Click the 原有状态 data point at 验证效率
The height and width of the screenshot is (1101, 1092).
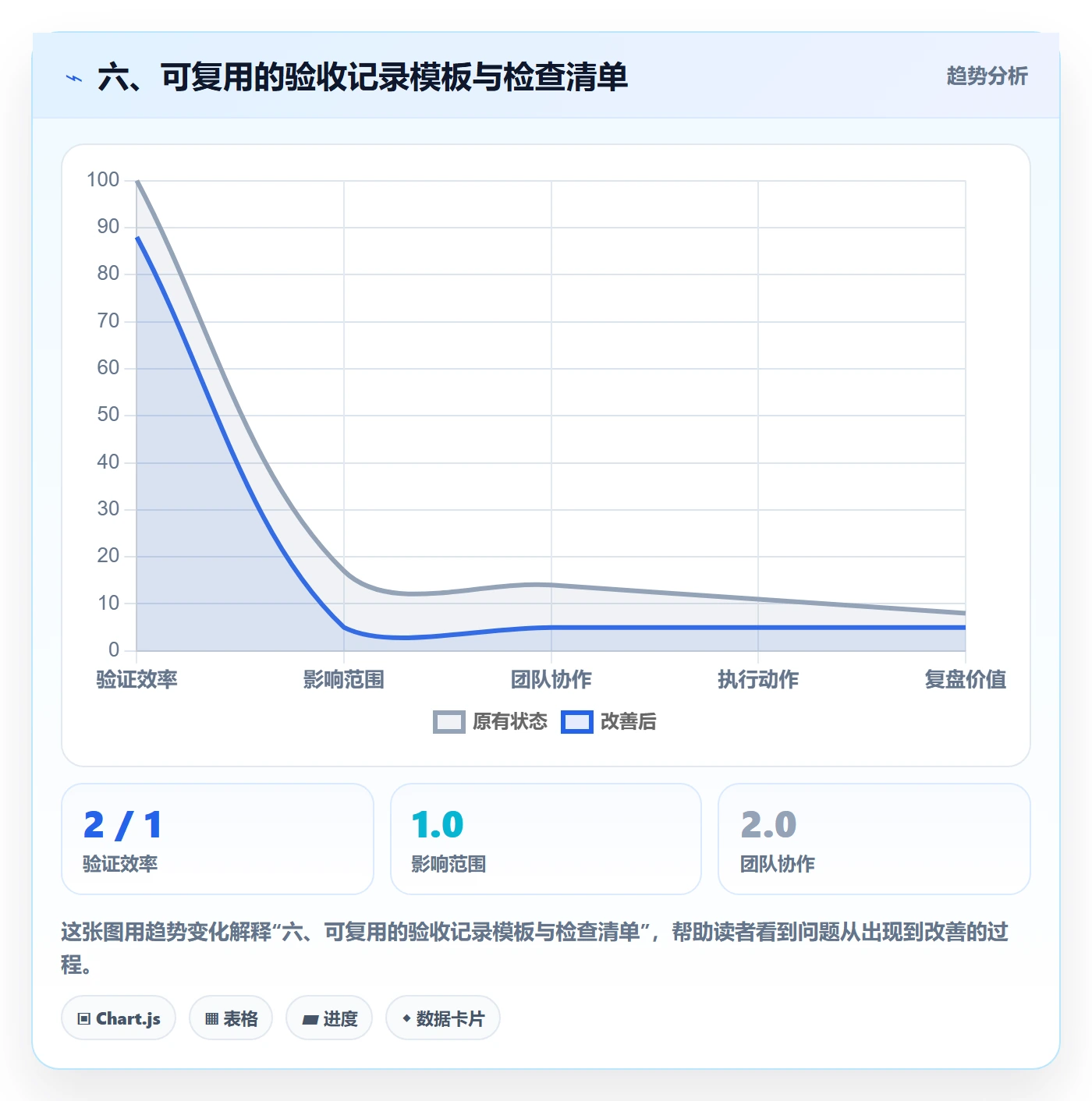[137, 181]
